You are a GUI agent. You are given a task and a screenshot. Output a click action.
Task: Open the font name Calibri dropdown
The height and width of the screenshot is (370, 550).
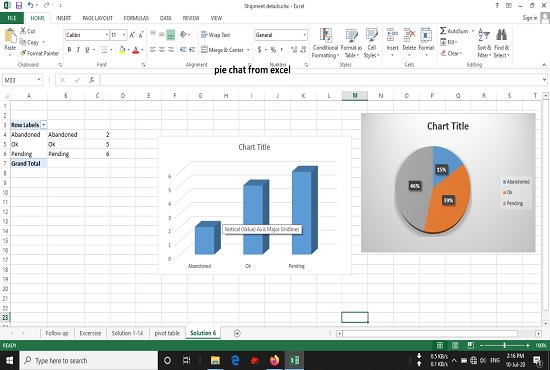click(106, 35)
